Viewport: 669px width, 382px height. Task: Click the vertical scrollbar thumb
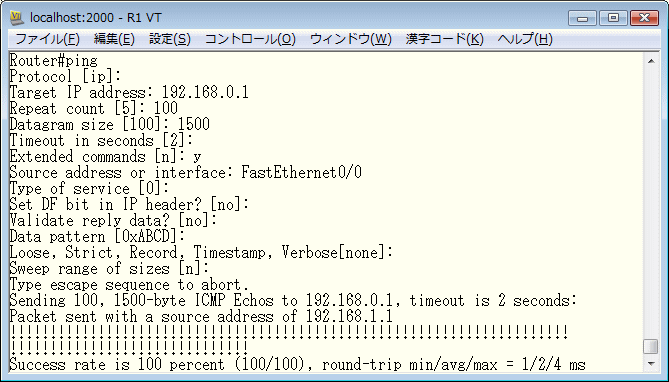tap(651, 347)
